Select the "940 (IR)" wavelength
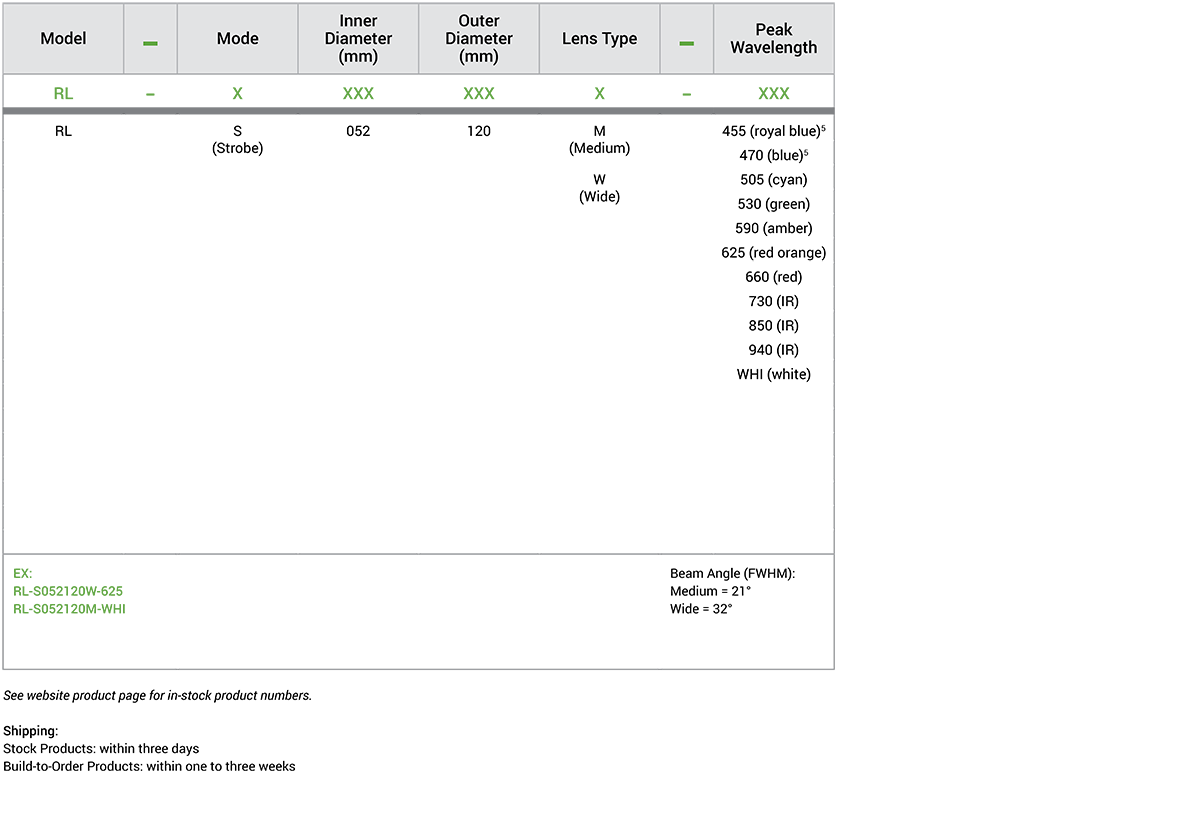 pyautogui.click(x=774, y=350)
